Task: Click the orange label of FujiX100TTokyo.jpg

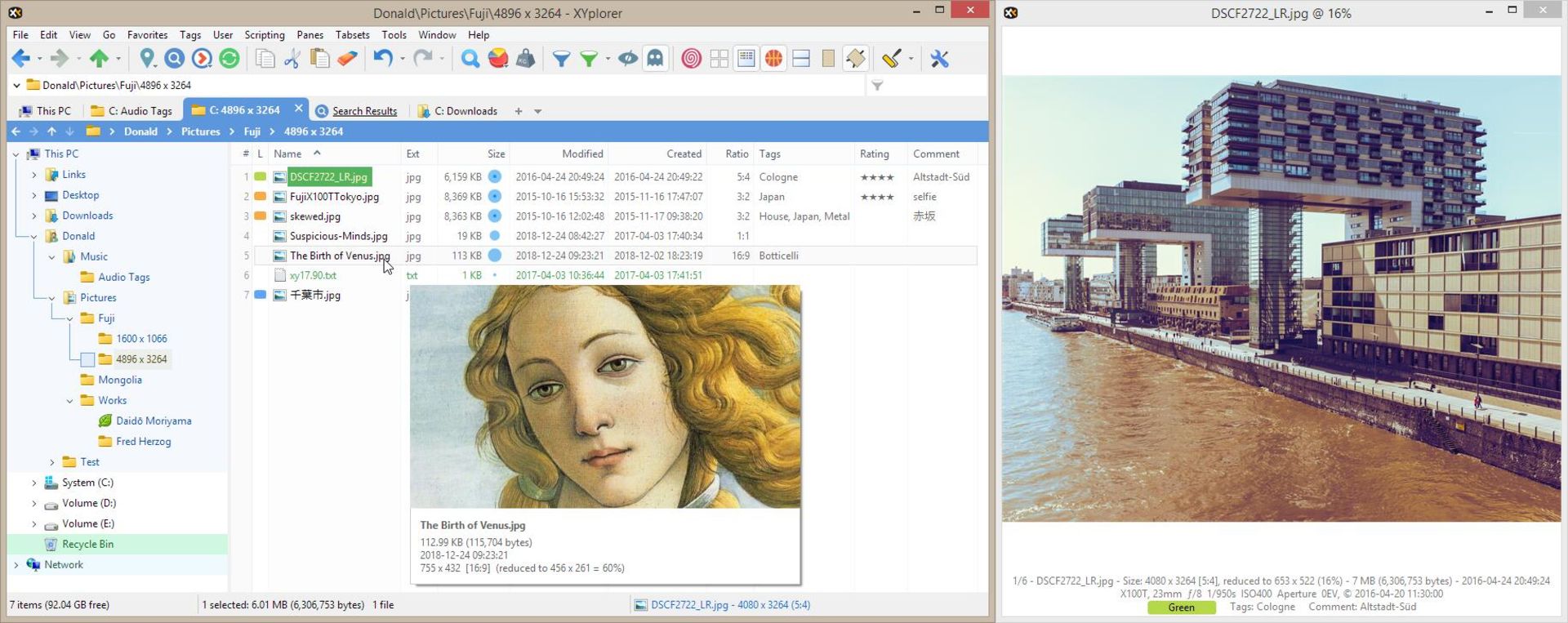Action: click(x=261, y=196)
